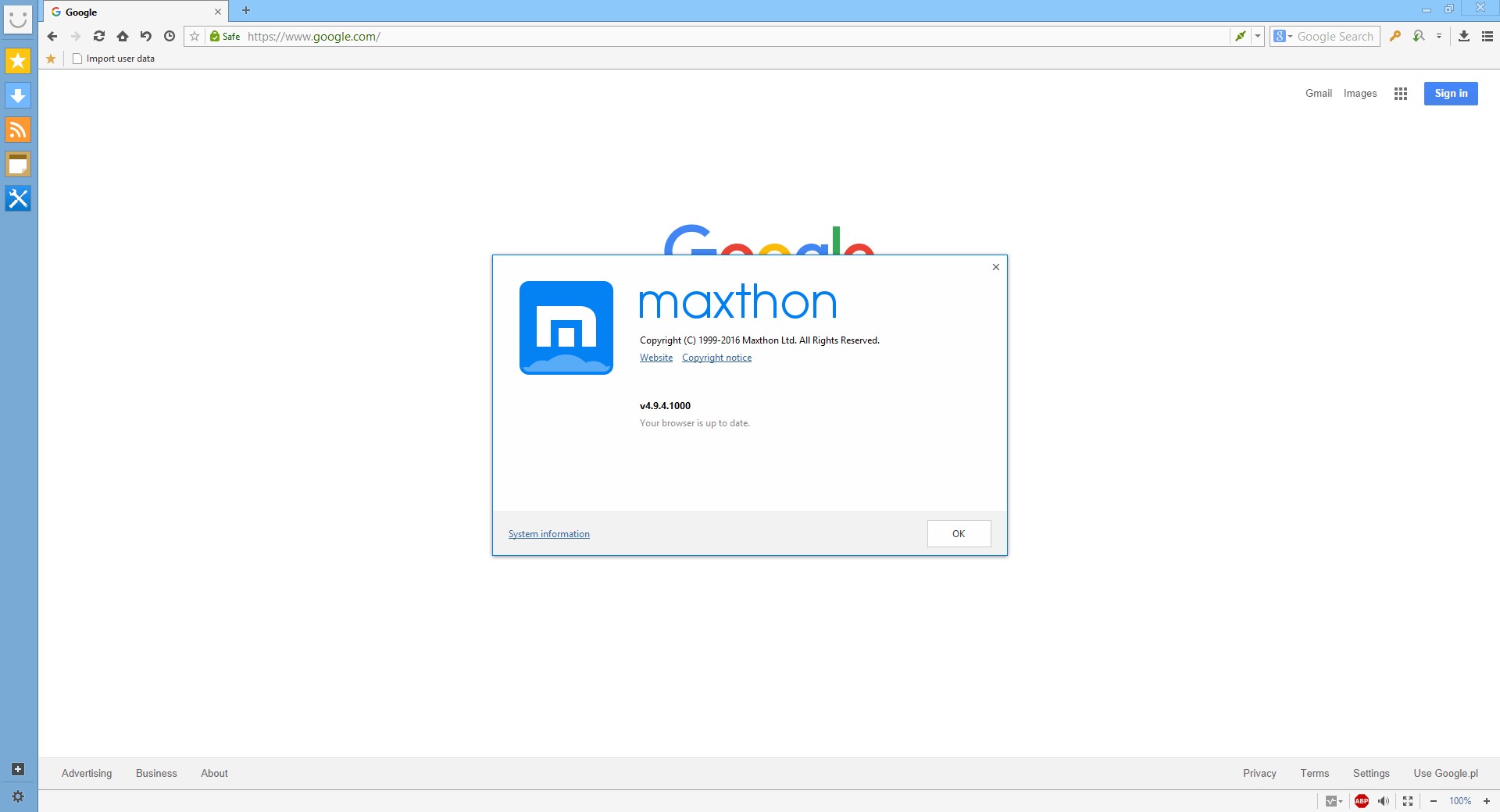Add a sidebar item with plus icon
Viewport: 1500px width, 812px height.
coord(18,769)
